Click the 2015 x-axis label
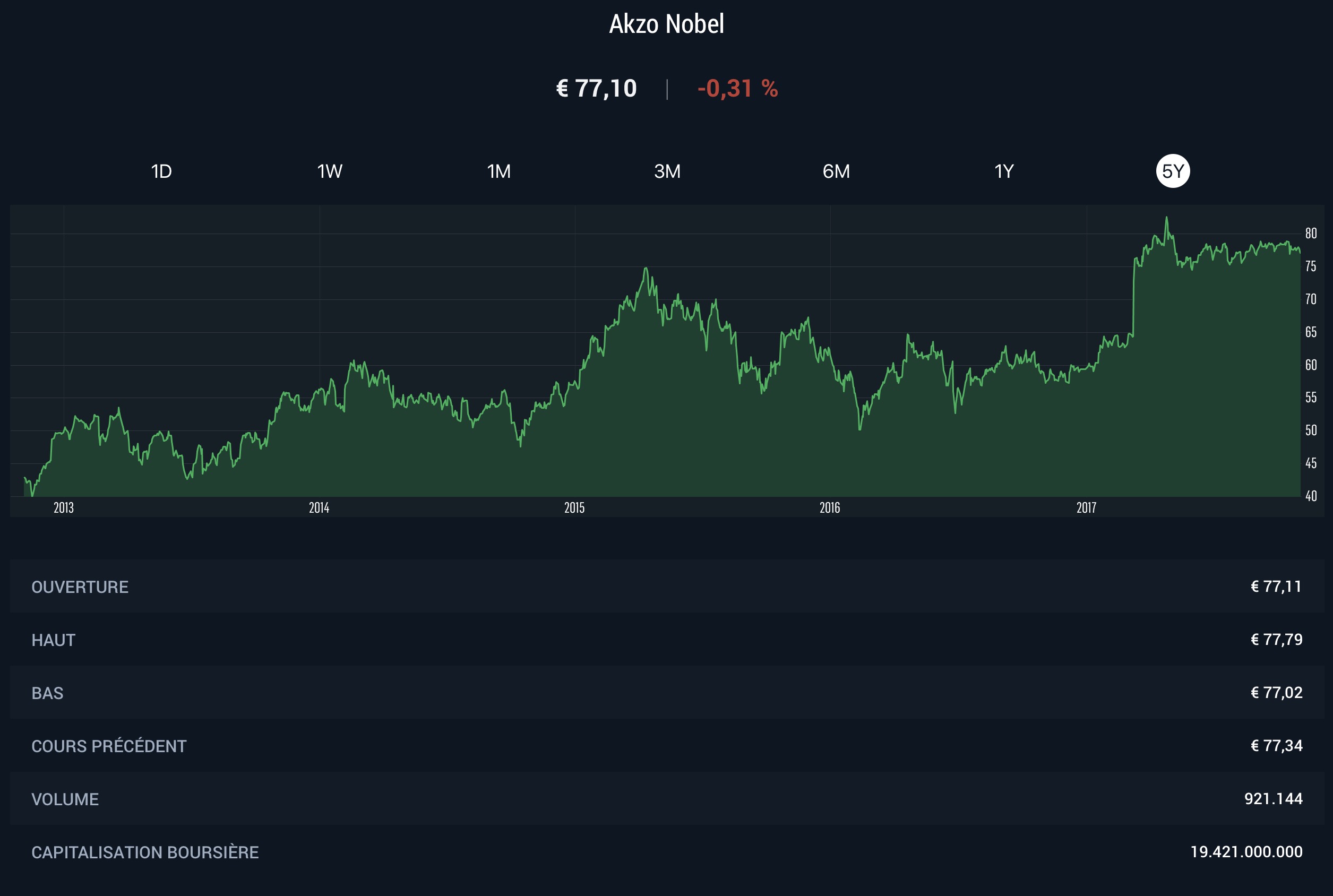 574,507
